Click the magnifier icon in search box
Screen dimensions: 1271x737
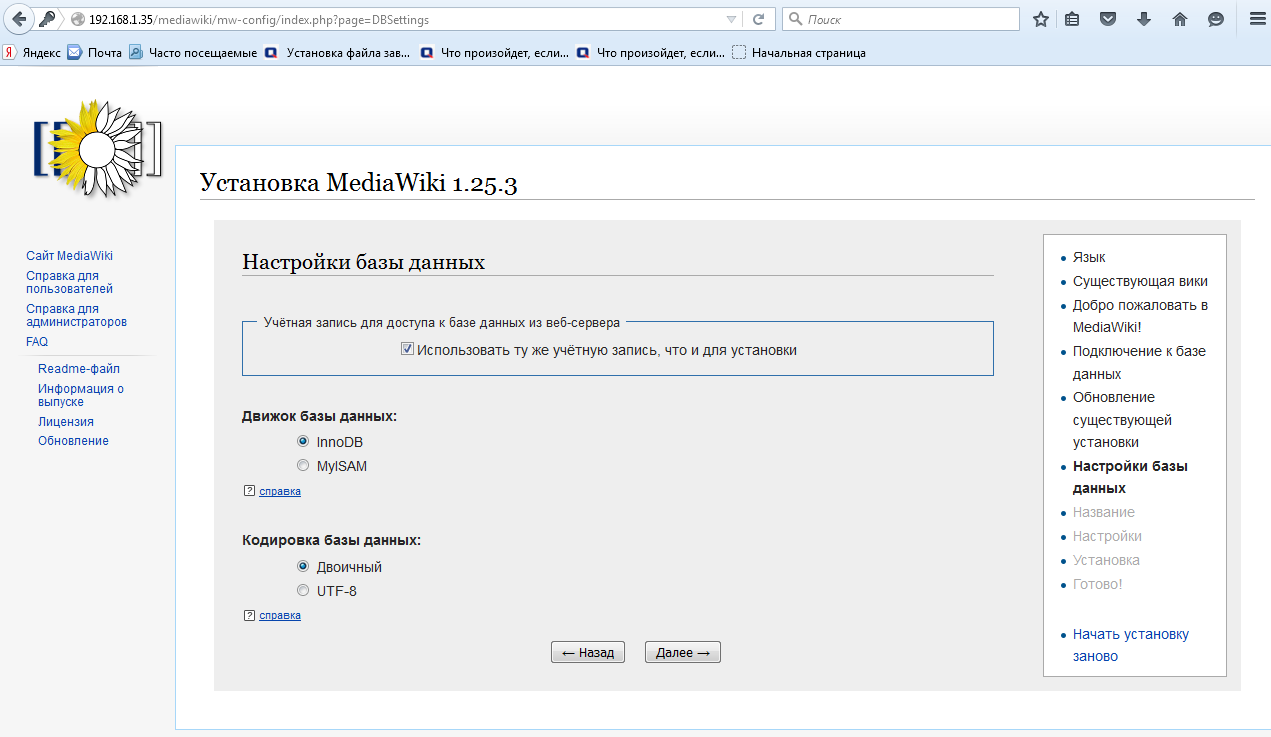[796, 19]
